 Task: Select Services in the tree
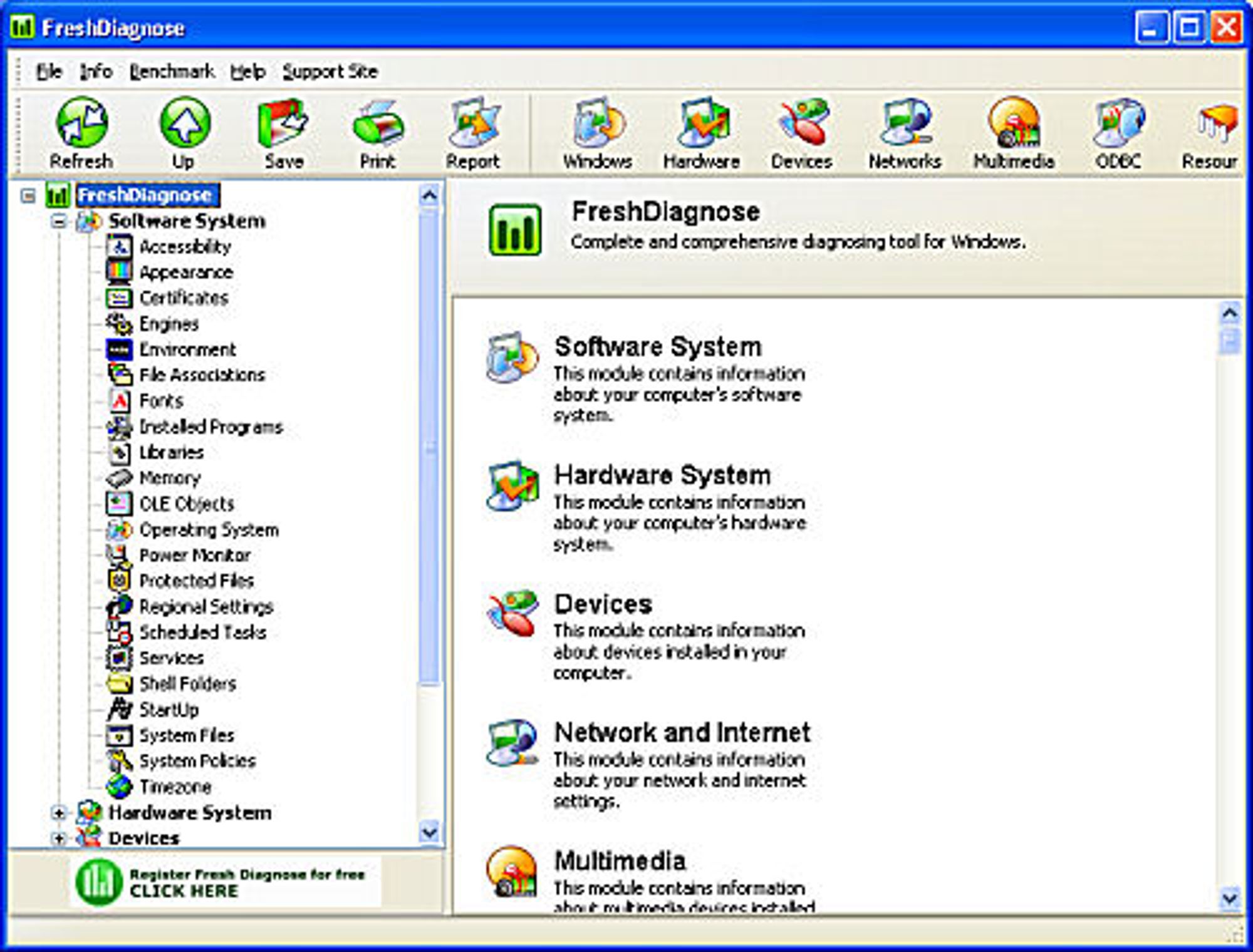[x=171, y=658]
